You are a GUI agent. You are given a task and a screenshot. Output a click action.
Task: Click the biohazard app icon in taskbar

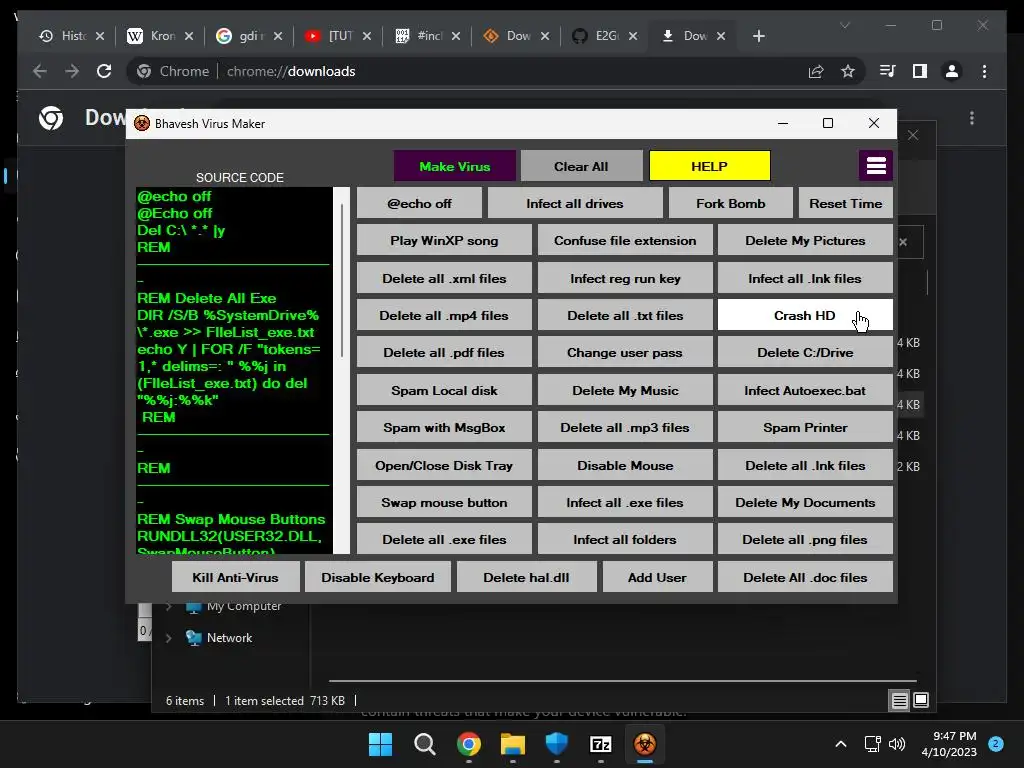(x=645, y=744)
